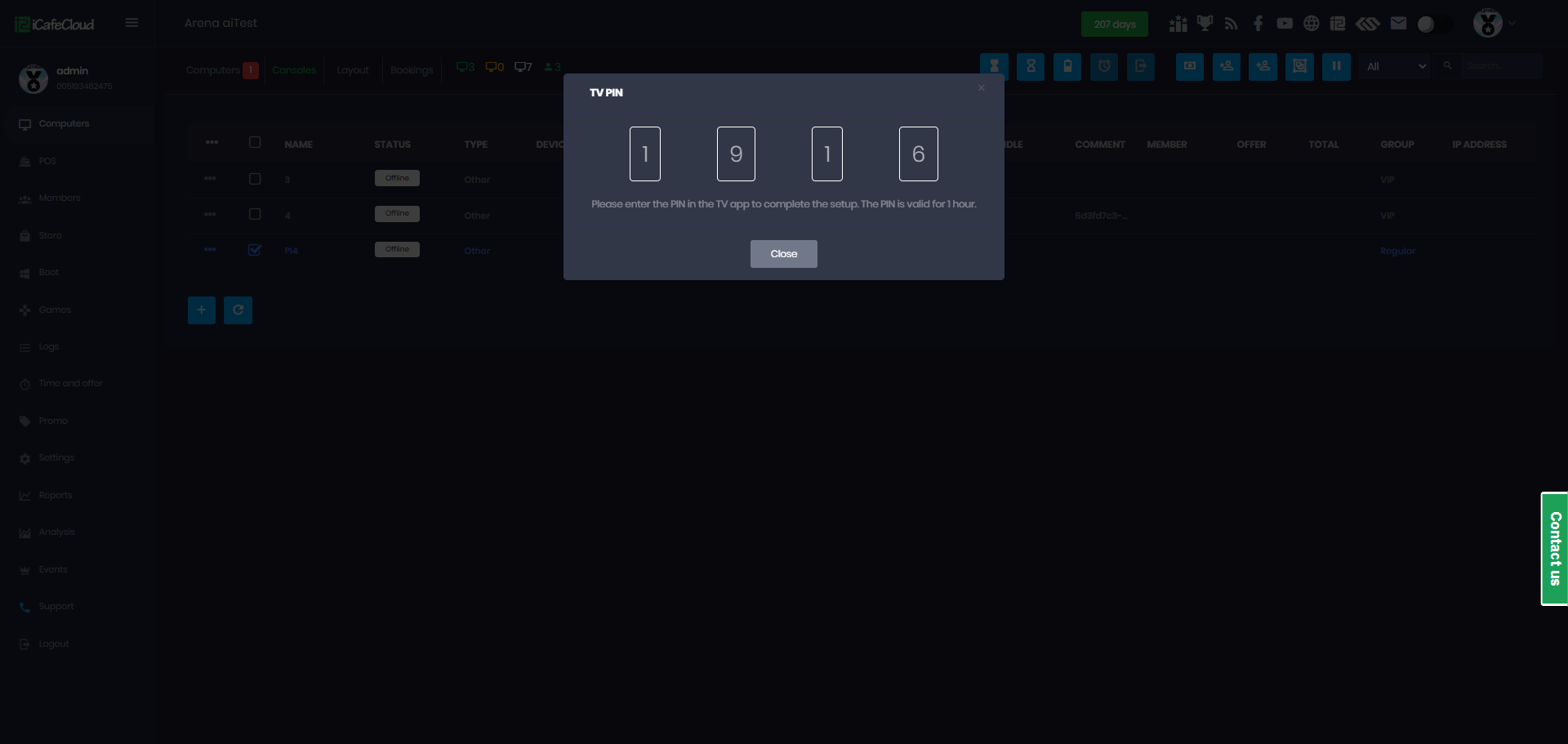Toggle the sidebar hamburger menu
Viewport: 1568px width, 744px height.
click(x=131, y=23)
